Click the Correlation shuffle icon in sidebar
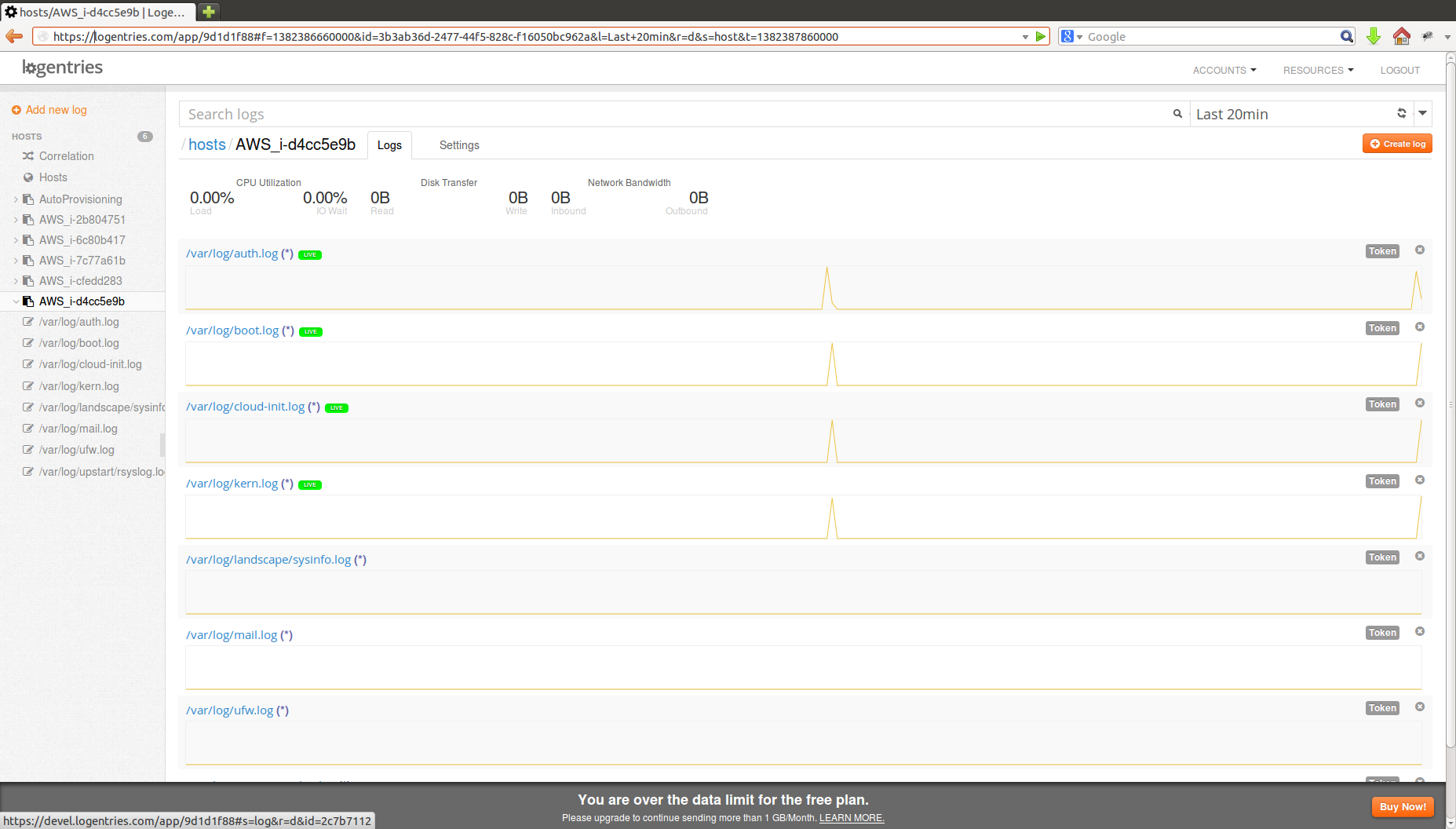Screen dimensions: 1456x829 click(x=28, y=156)
